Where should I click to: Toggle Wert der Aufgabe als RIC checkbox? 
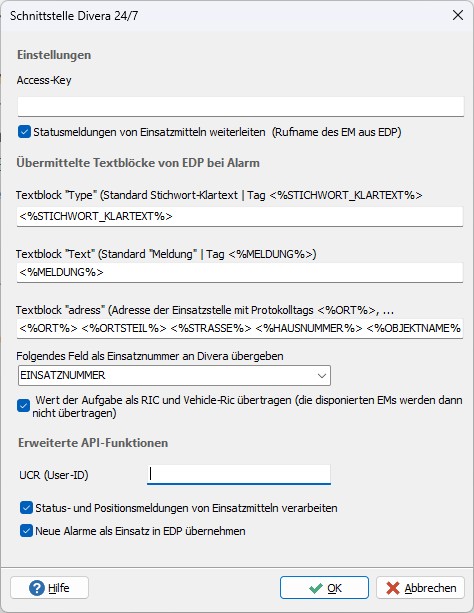point(23,405)
